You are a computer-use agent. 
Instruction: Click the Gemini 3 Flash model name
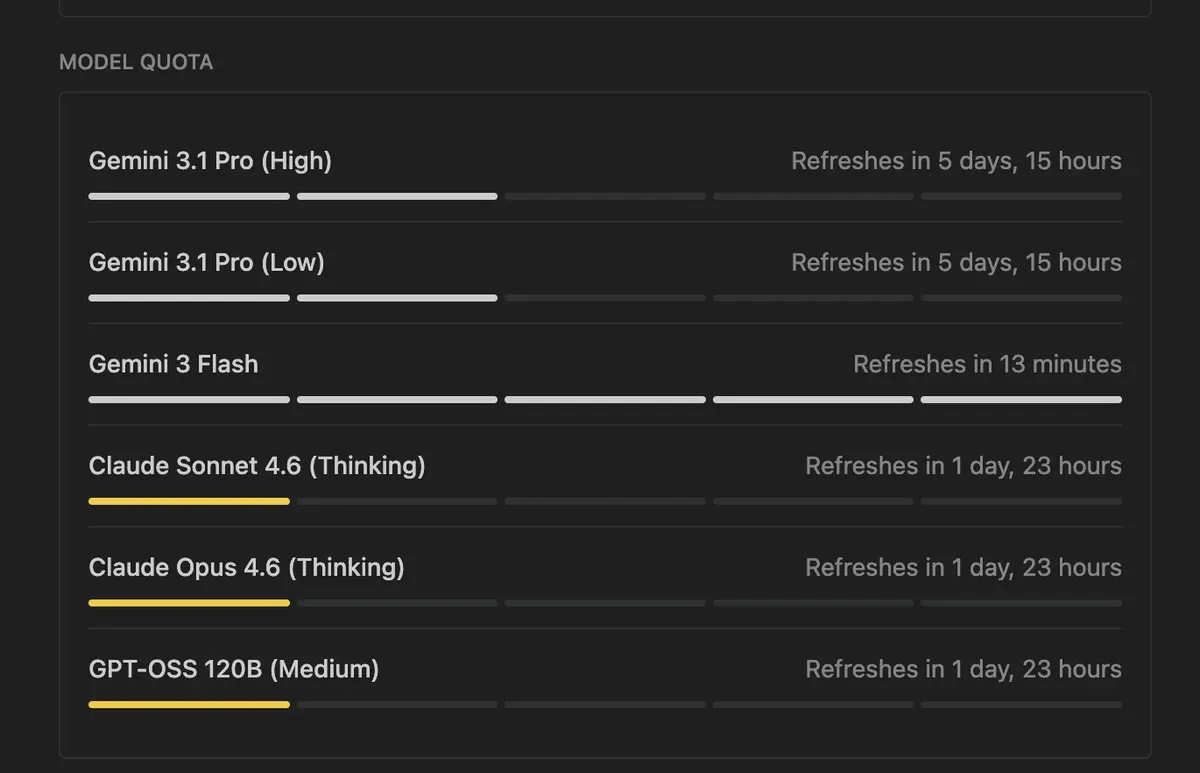(x=173, y=365)
